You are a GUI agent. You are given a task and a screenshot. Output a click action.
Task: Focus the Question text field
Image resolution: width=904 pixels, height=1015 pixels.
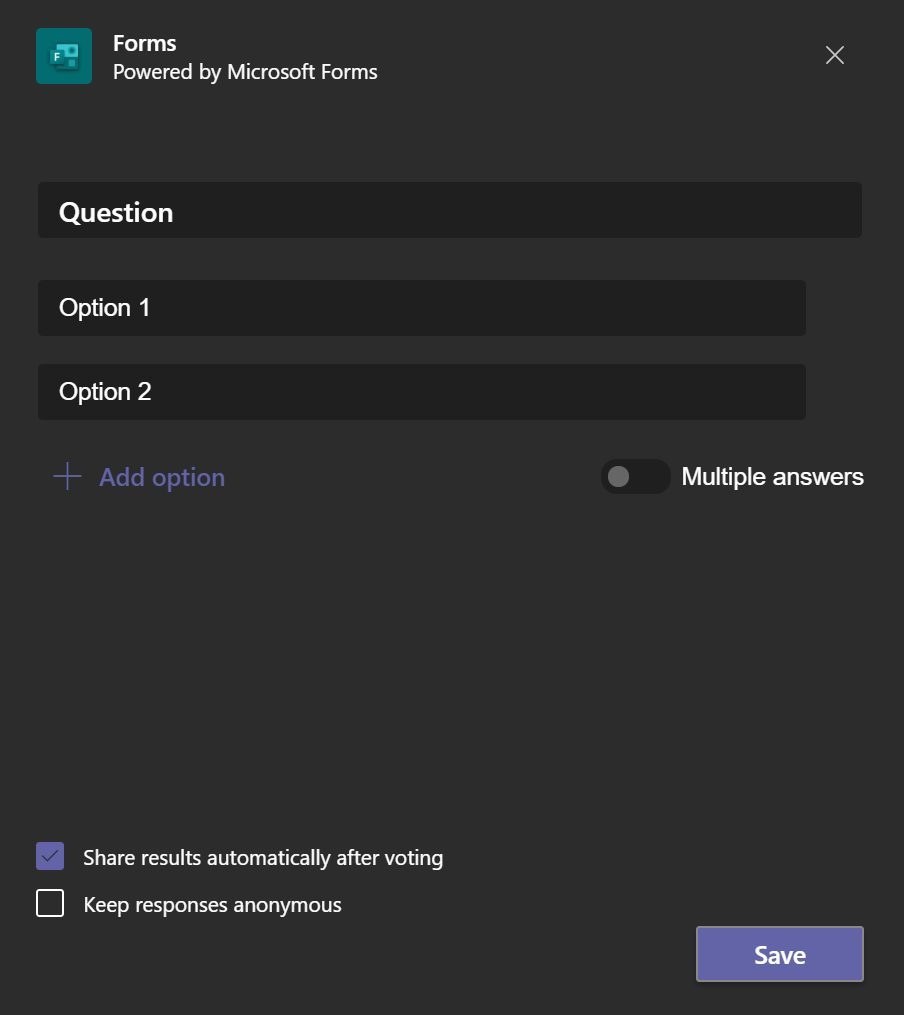(449, 211)
